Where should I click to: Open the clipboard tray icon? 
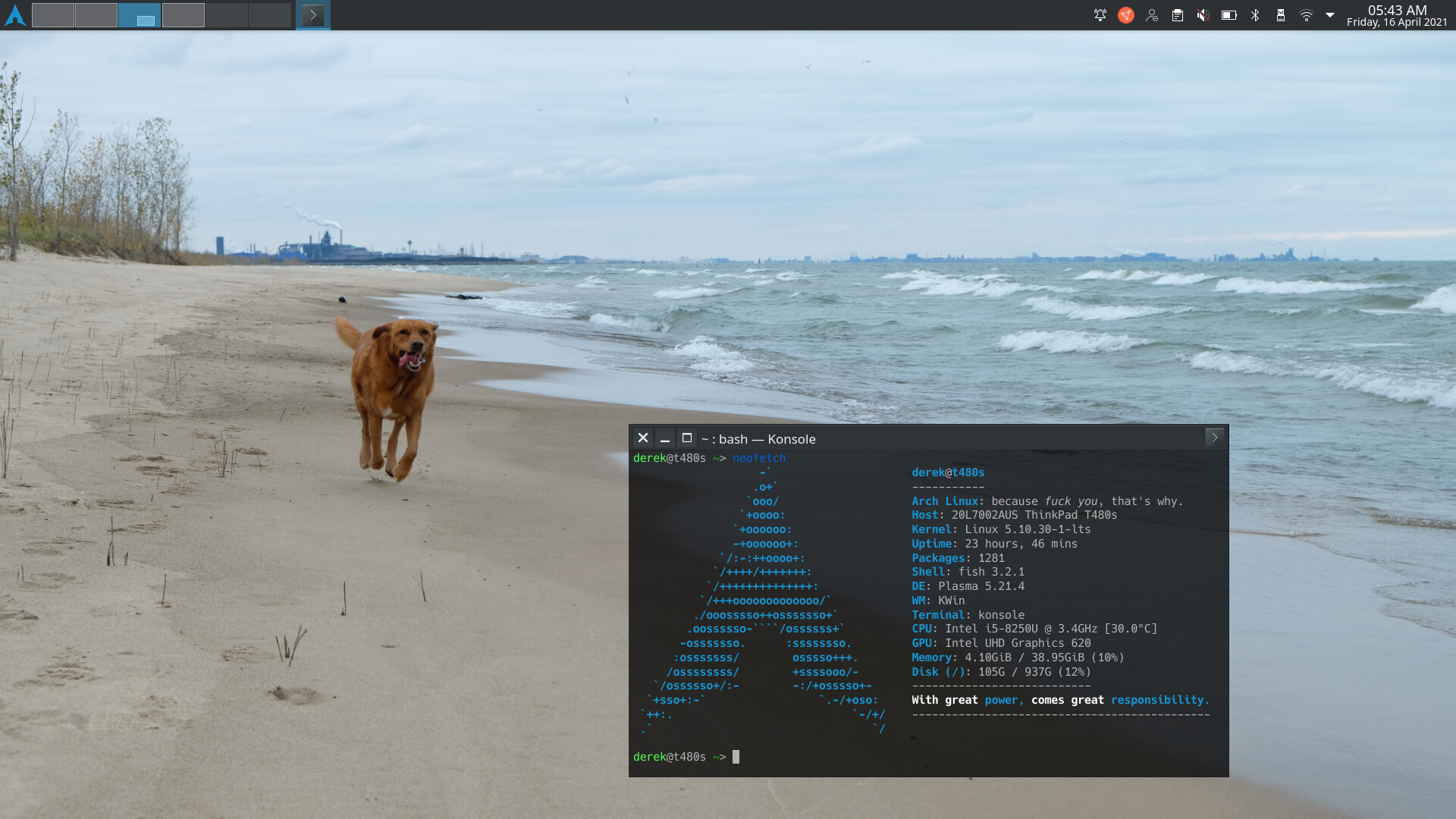click(1178, 15)
